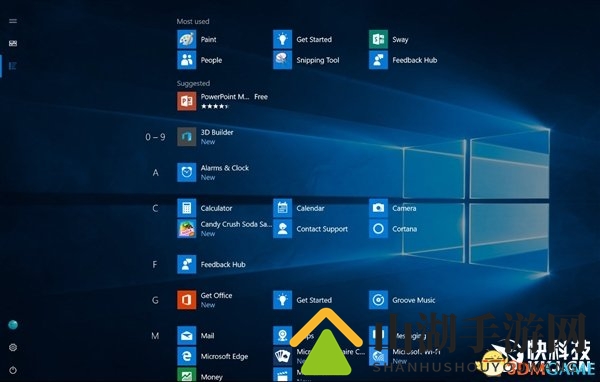This screenshot has height=382, width=600.
Task: Click the letter G group header
Action: click(155, 300)
